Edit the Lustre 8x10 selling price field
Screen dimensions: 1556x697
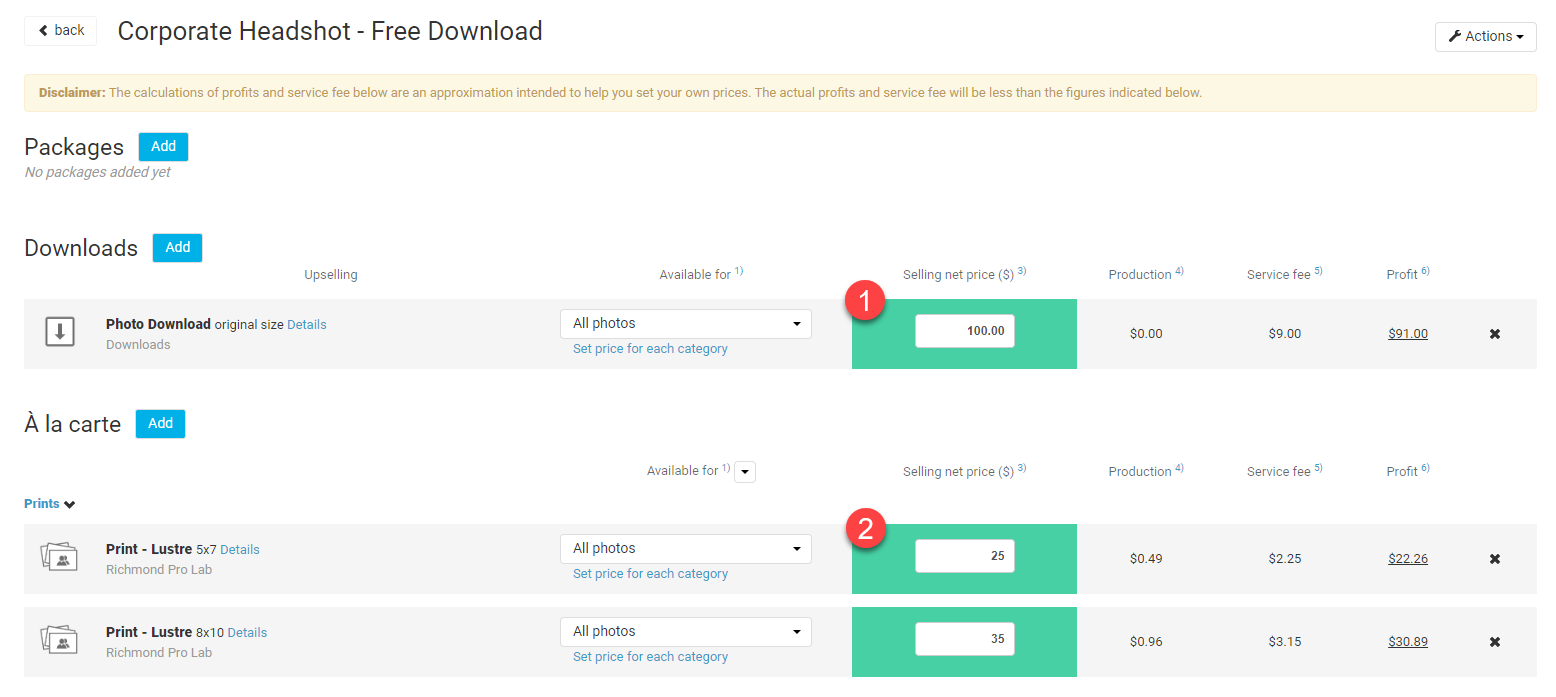click(964, 639)
